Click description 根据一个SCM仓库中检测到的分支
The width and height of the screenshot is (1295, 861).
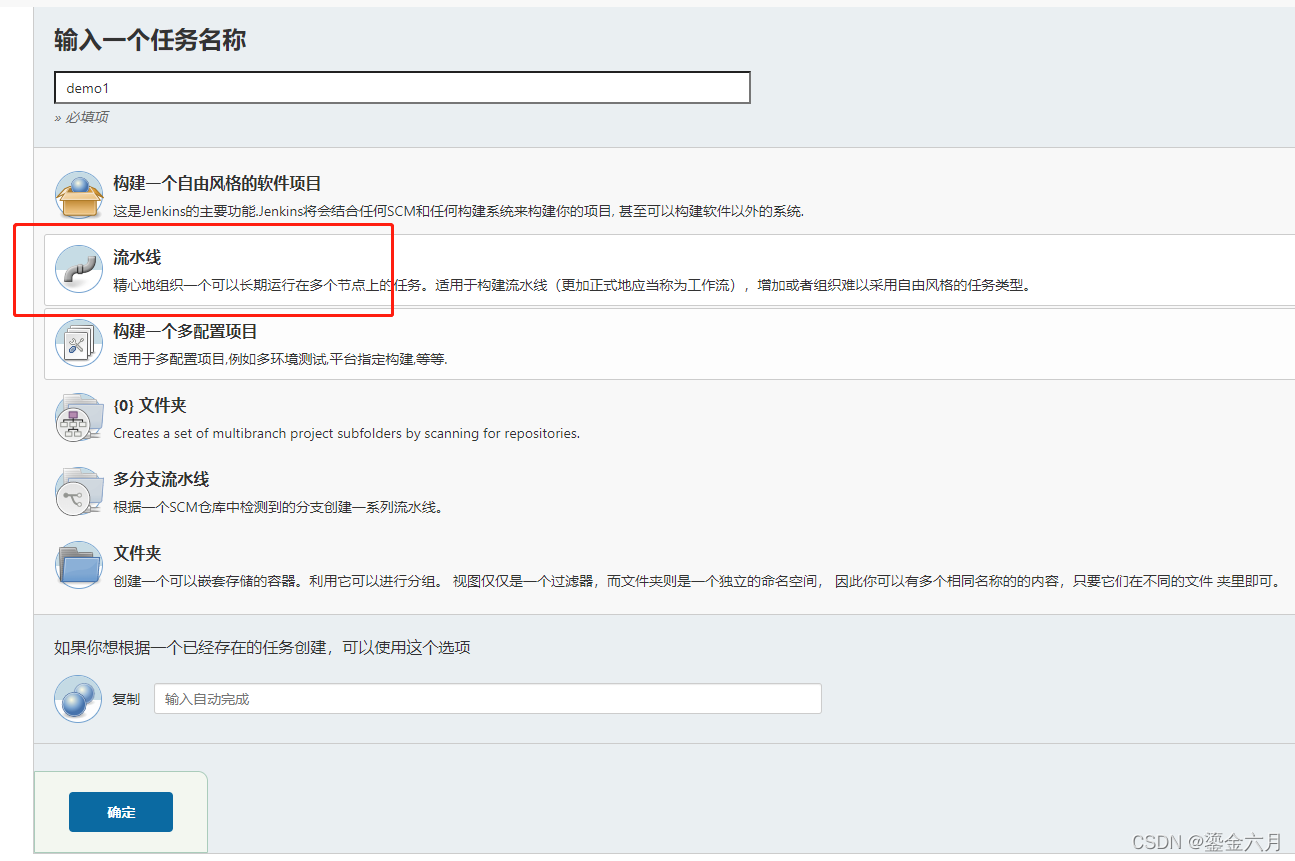(278, 507)
